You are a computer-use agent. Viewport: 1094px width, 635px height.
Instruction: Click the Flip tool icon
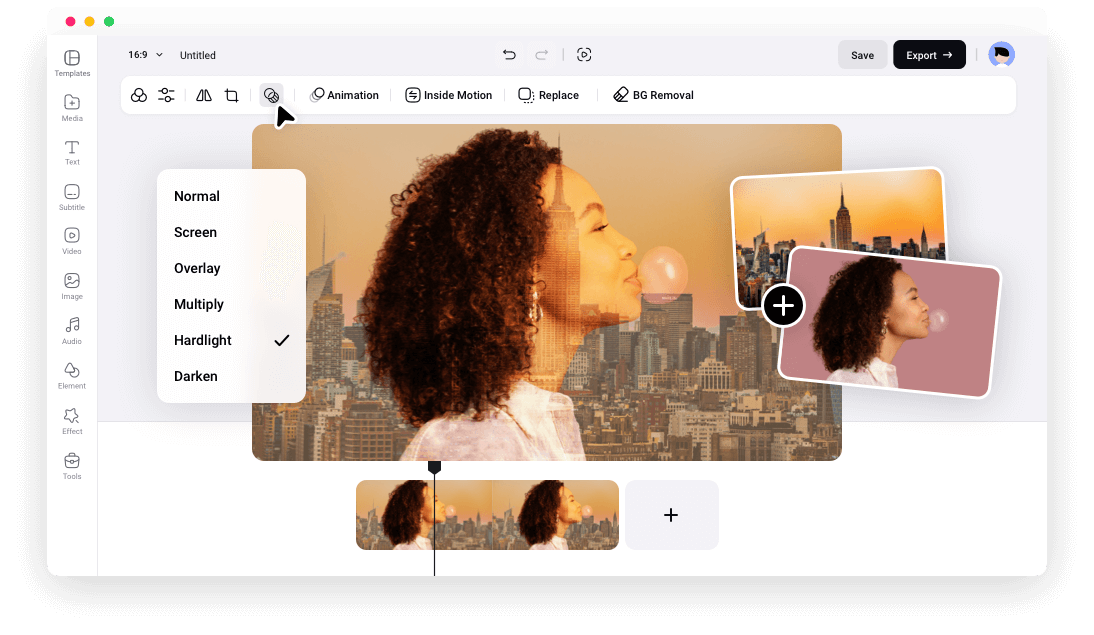click(204, 94)
